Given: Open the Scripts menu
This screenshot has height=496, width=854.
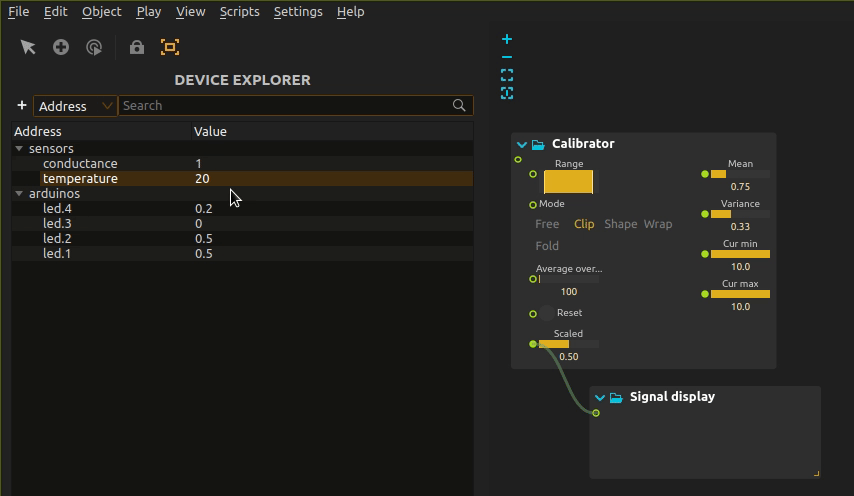Looking at the screenshot, I should point(240,11).
